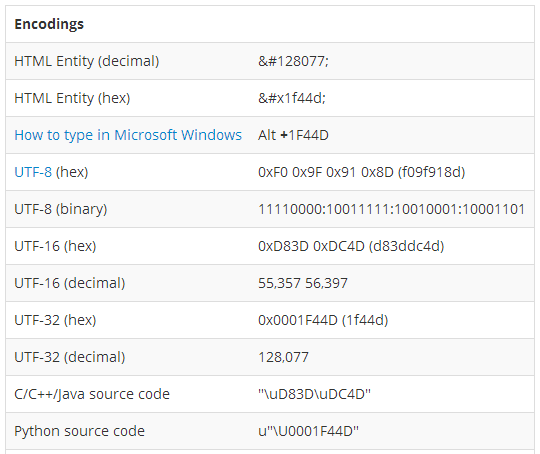Click the 'UTF-8 (binary)' row label
This screenshot has height=454, width=540.
coord(61,209)
